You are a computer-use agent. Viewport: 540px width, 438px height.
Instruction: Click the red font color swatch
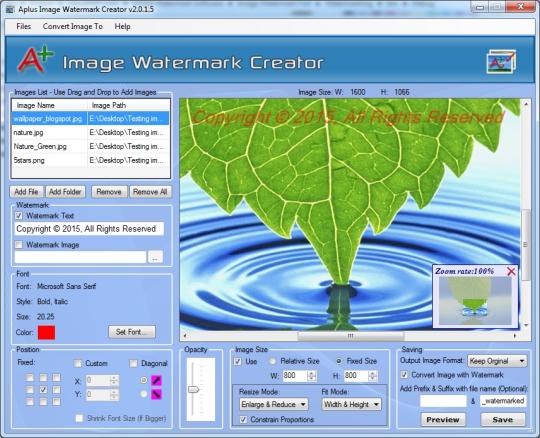click(46, 332)
